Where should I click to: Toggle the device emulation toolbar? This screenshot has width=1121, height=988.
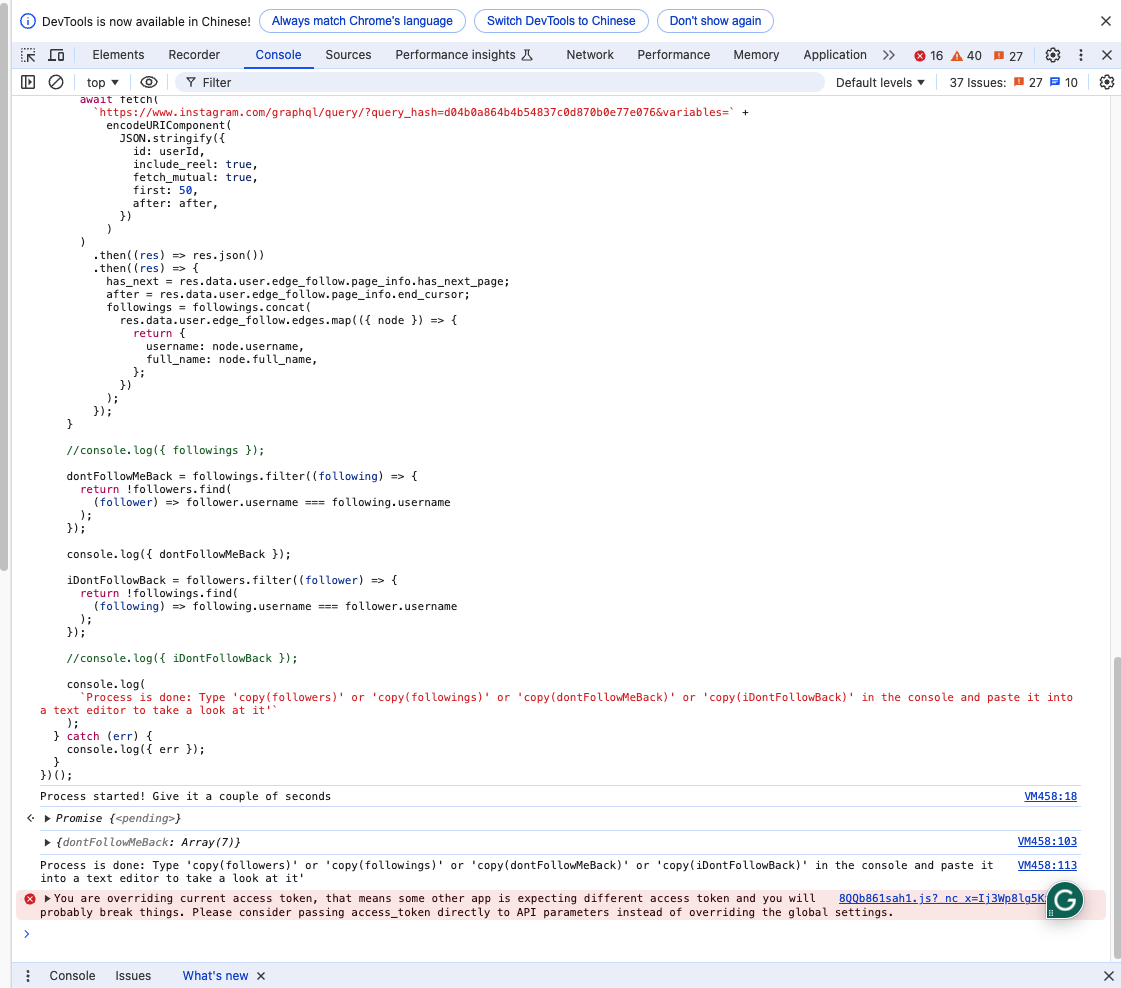coord(56,55)
